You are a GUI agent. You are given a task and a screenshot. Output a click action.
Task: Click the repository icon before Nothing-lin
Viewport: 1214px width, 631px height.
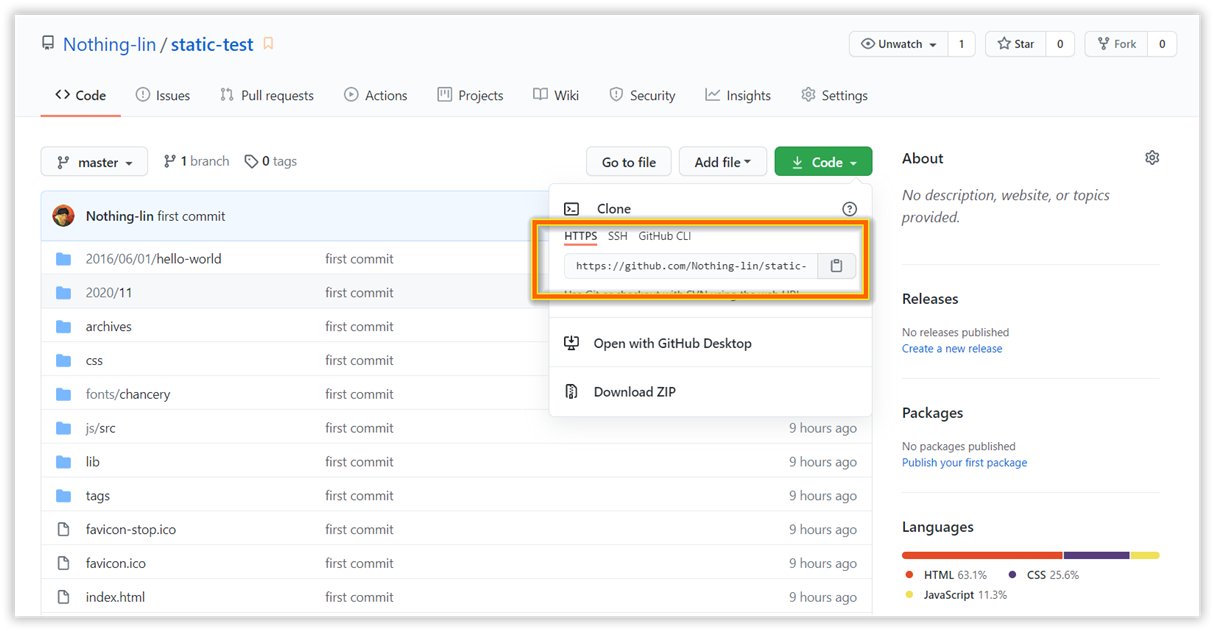tap(48, 44)
